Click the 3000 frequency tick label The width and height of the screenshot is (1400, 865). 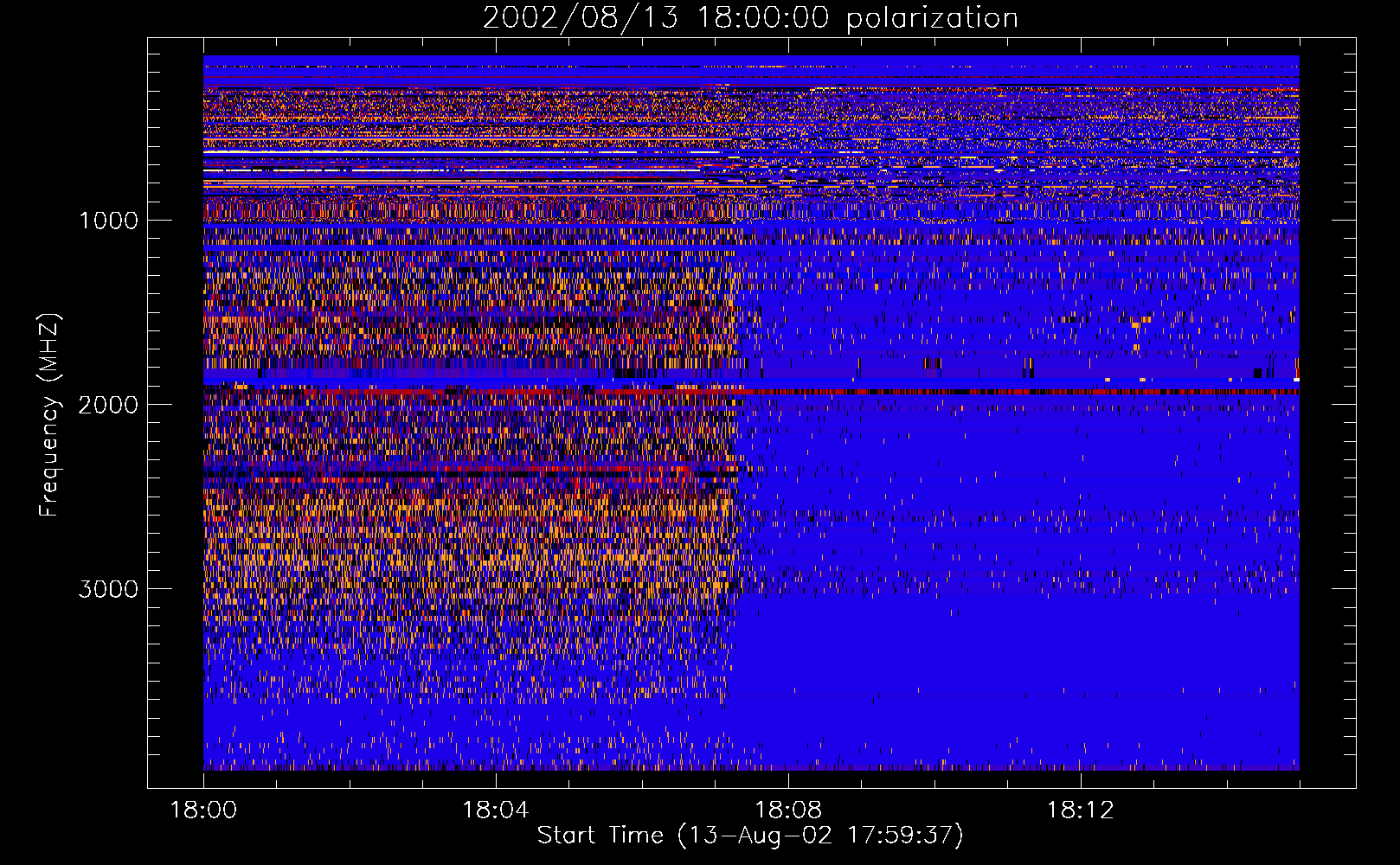(108, 589)
